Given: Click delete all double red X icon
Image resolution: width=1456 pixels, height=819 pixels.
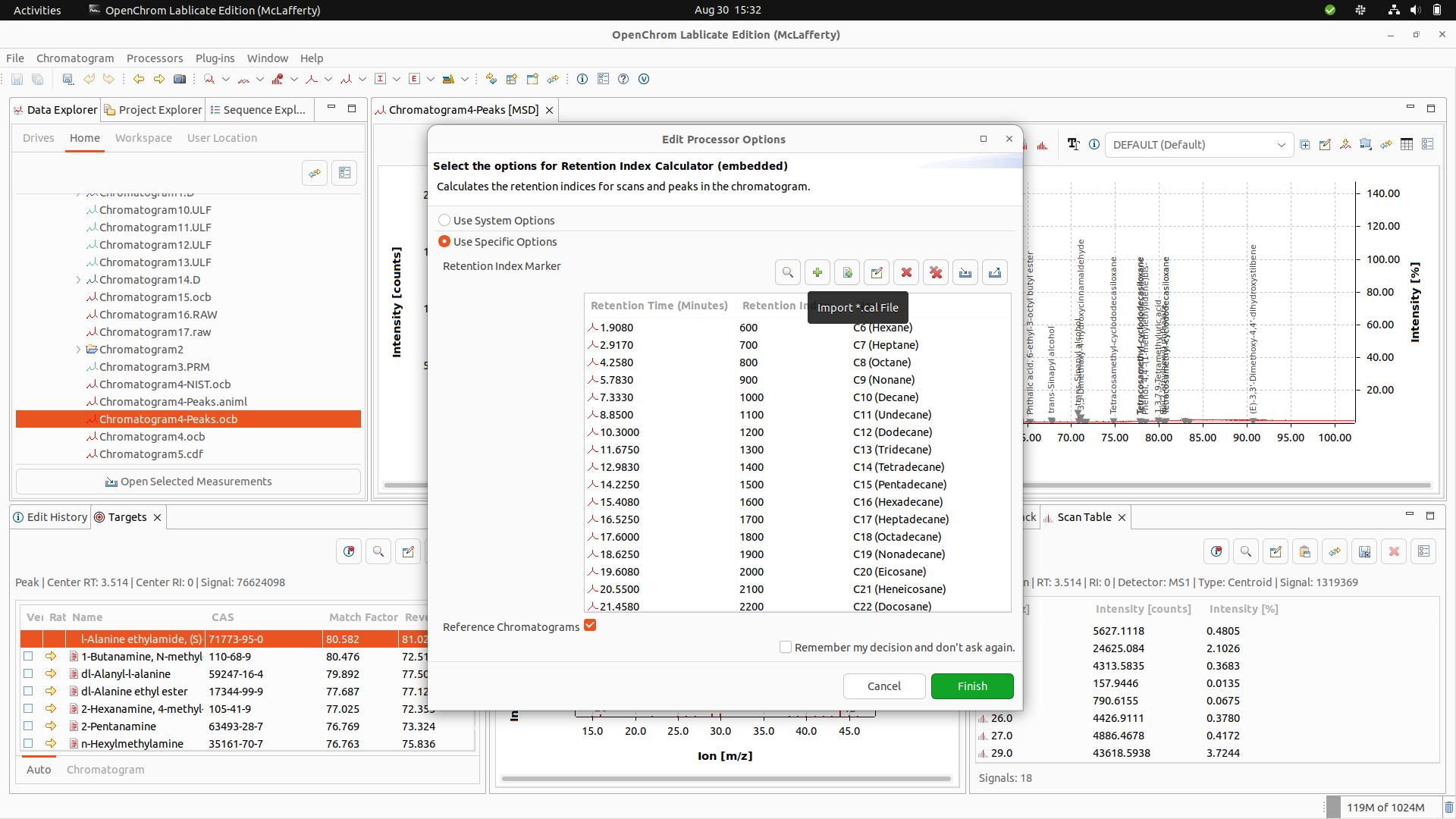Looking at the screenshot, I should click(936, 272).
